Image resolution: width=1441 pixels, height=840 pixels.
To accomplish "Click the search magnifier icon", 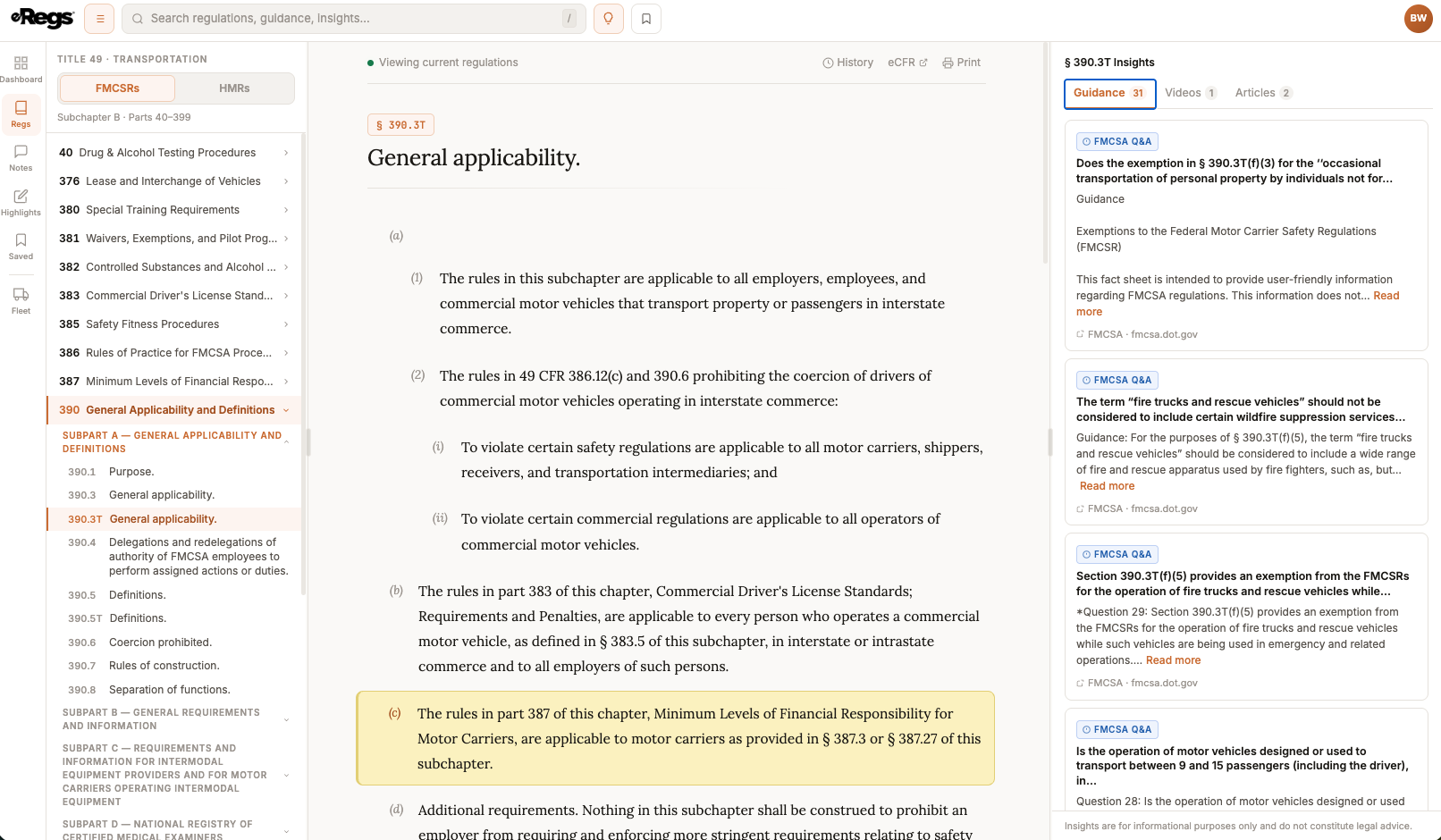I will 138,19.
